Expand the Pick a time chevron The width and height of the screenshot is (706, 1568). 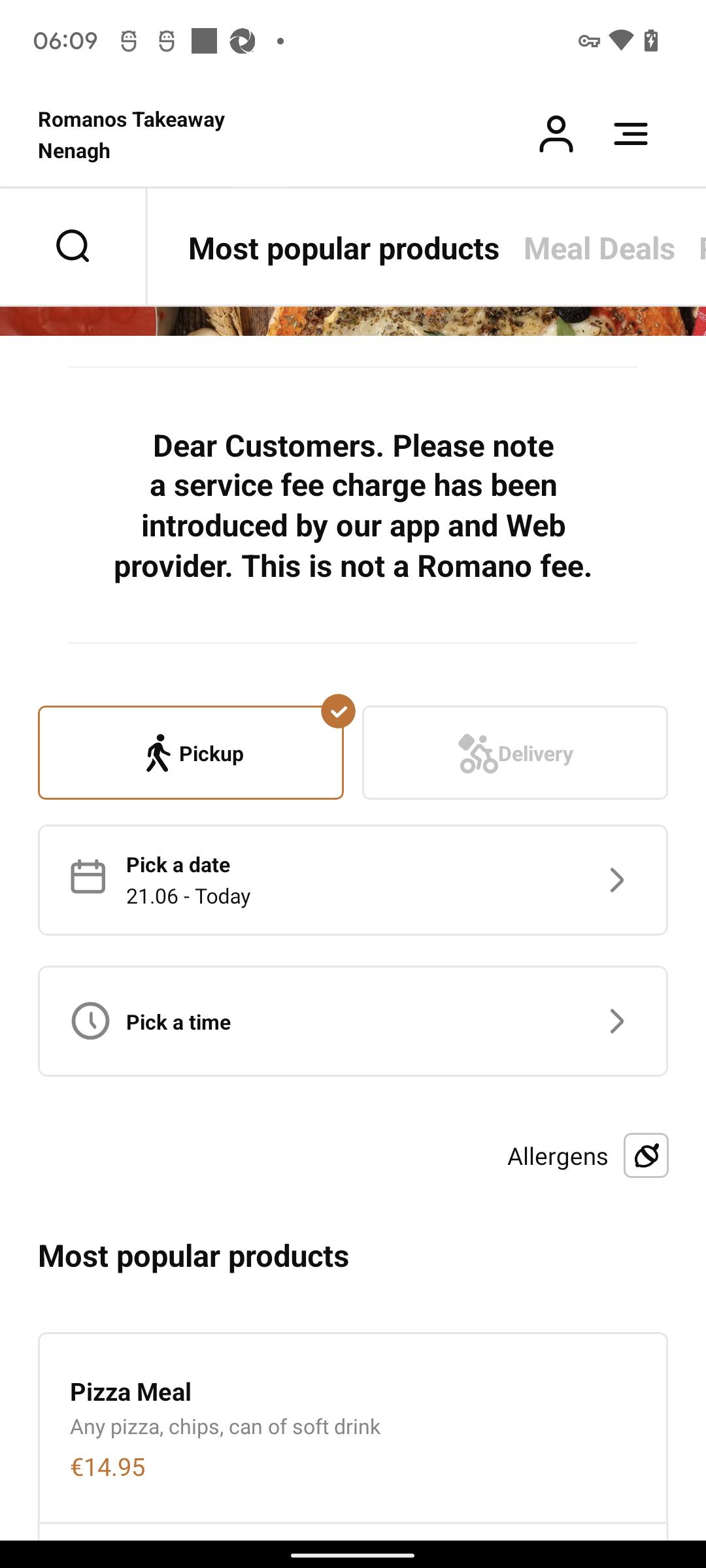coord(616,1021)
